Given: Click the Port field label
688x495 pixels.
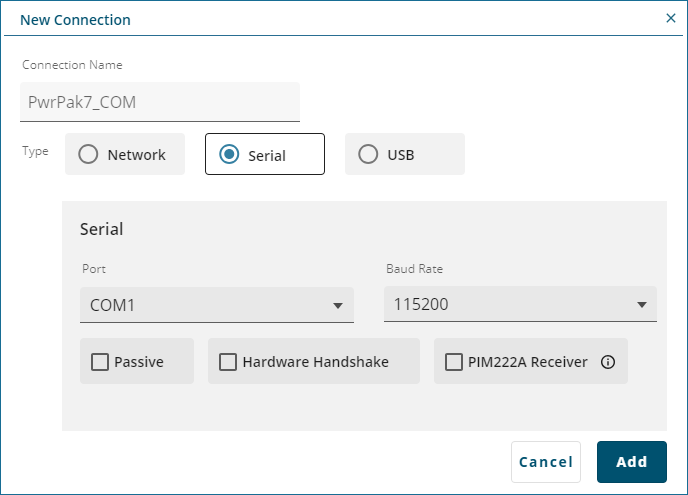Looking at the screenshot, I should coord(95,269).
